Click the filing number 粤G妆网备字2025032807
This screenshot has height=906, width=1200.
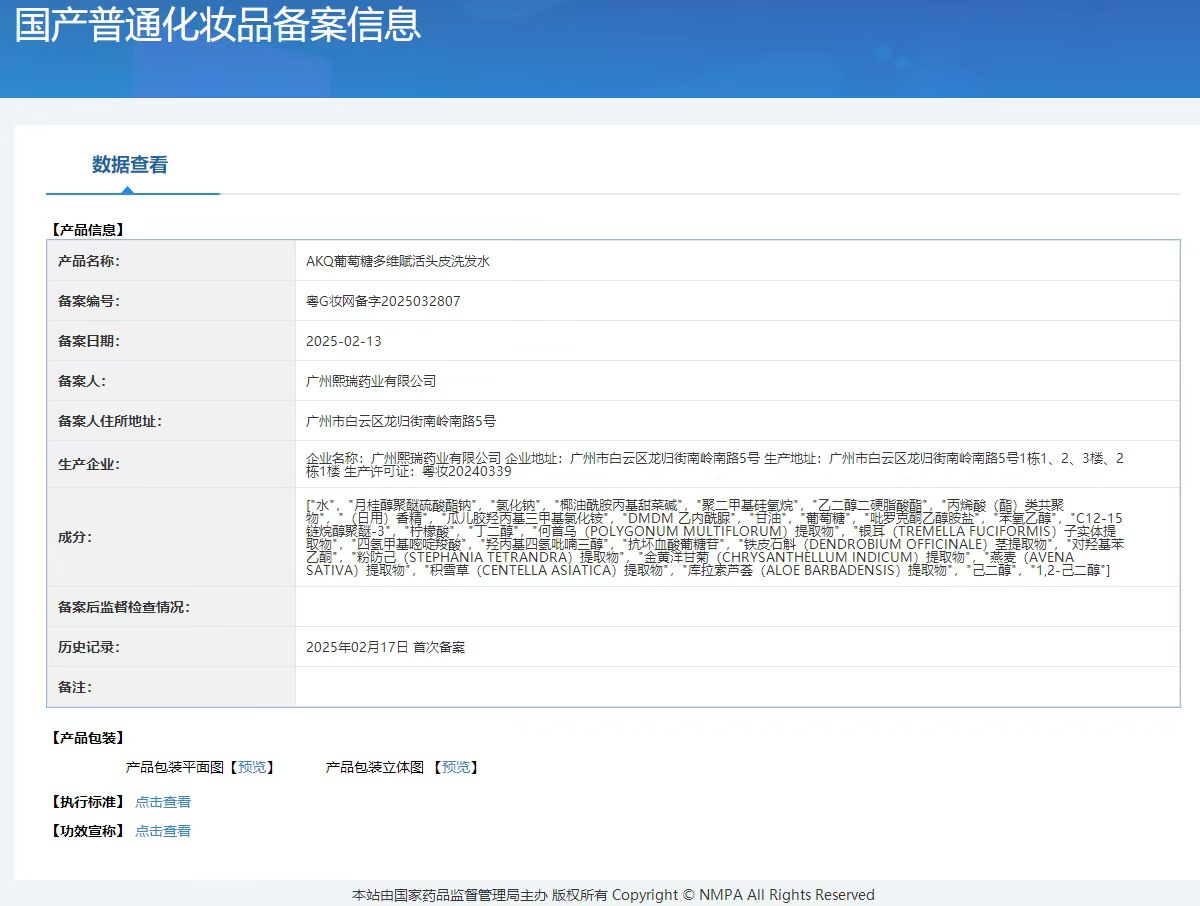pyautogui.click(x=383, y=301)
